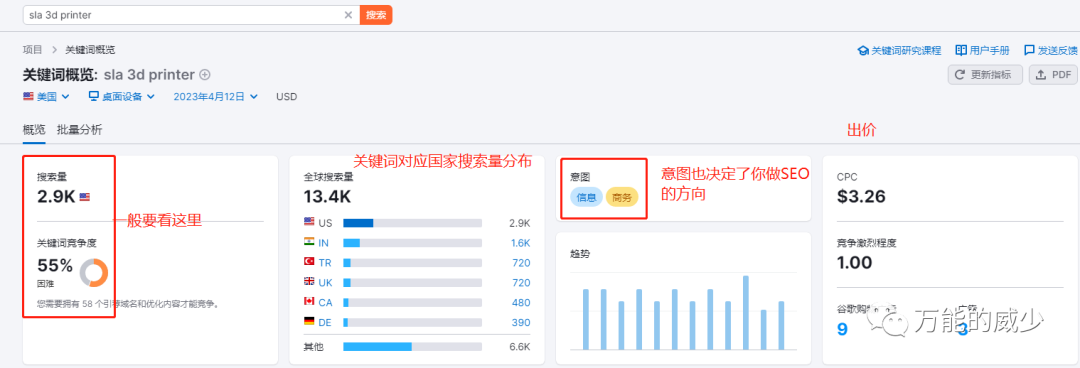Viewport: 1080px width, 368px height.
Task: Open the 2023年4月12日 date dropdown
Action: click(x=216, y=96)
